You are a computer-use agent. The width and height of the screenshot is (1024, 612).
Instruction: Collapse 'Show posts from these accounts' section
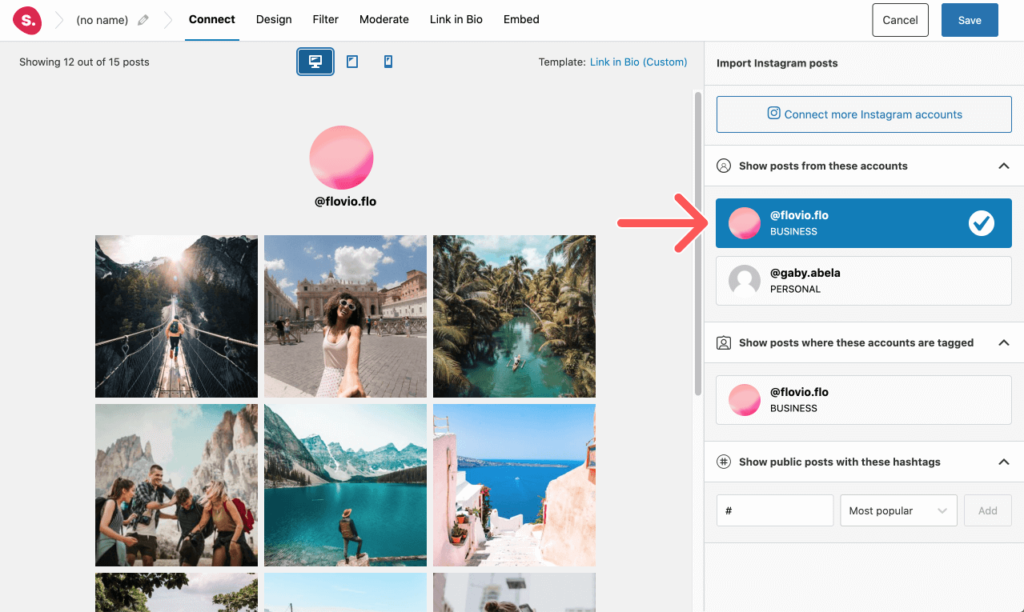coord(1004,166)
